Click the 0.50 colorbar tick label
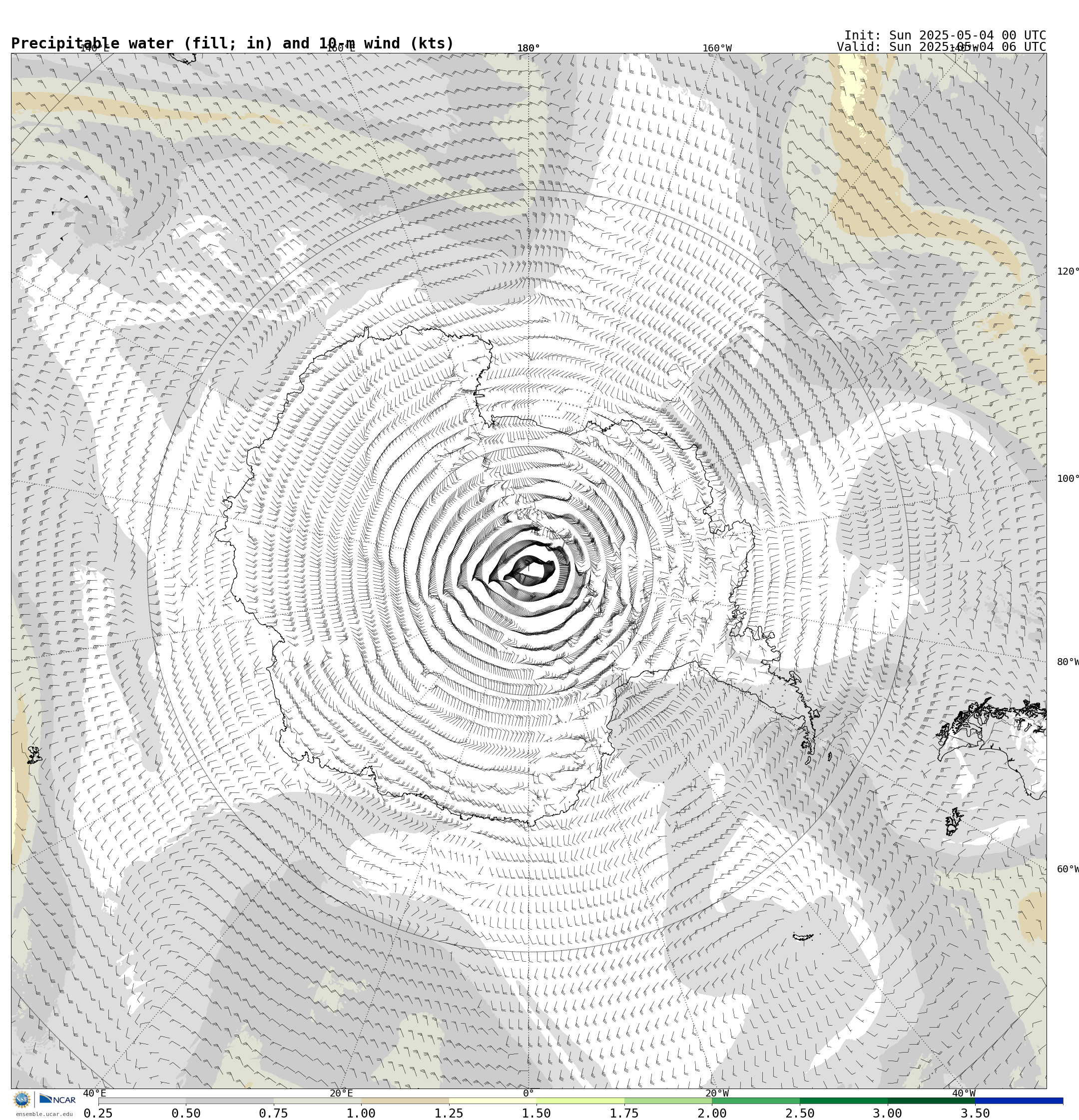This screenshot has height=1120, width=1079. (x=186, y=1113)
